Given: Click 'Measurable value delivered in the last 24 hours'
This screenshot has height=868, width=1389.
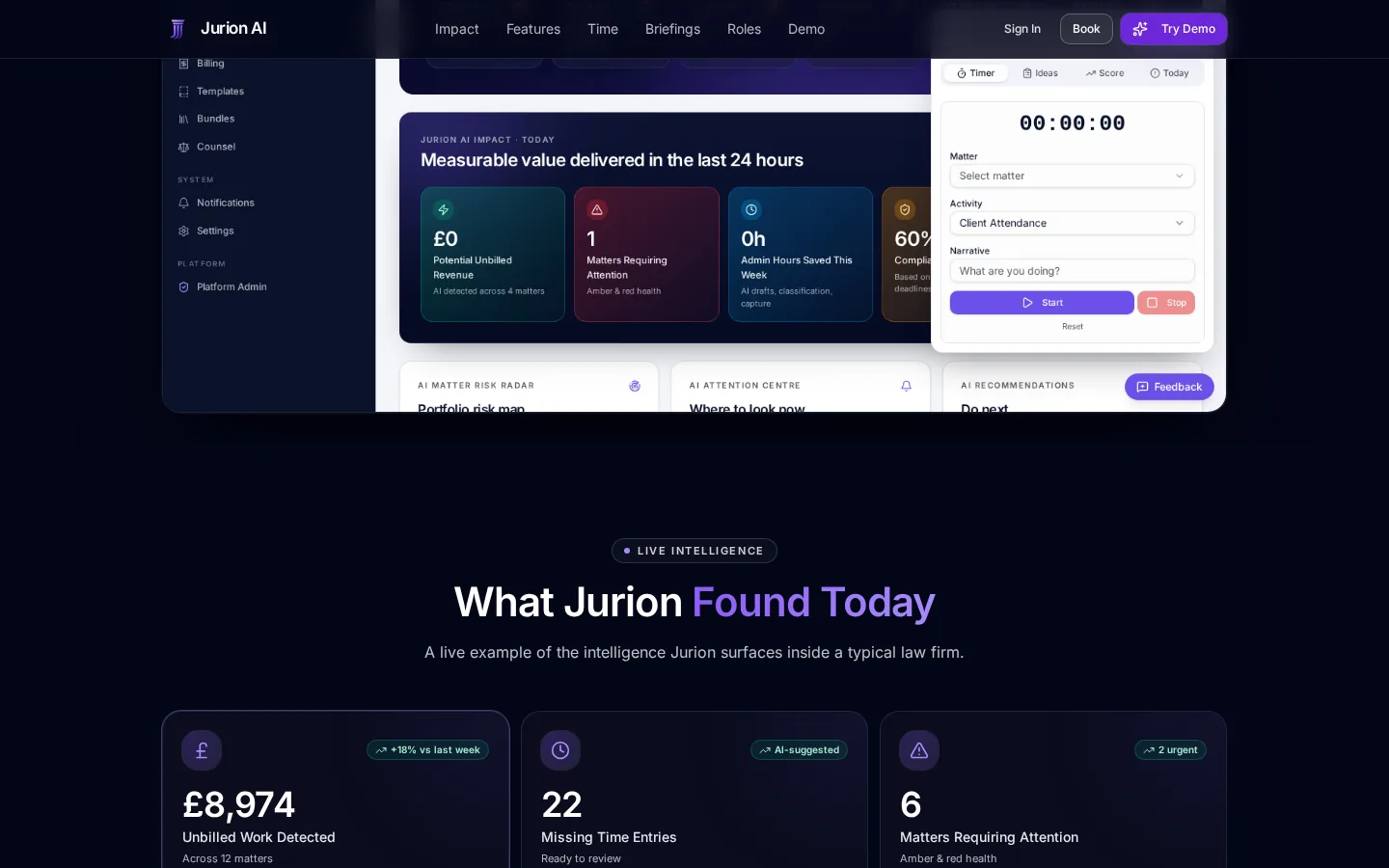Looking at the screenshot, I should click(x=612, y=160).
